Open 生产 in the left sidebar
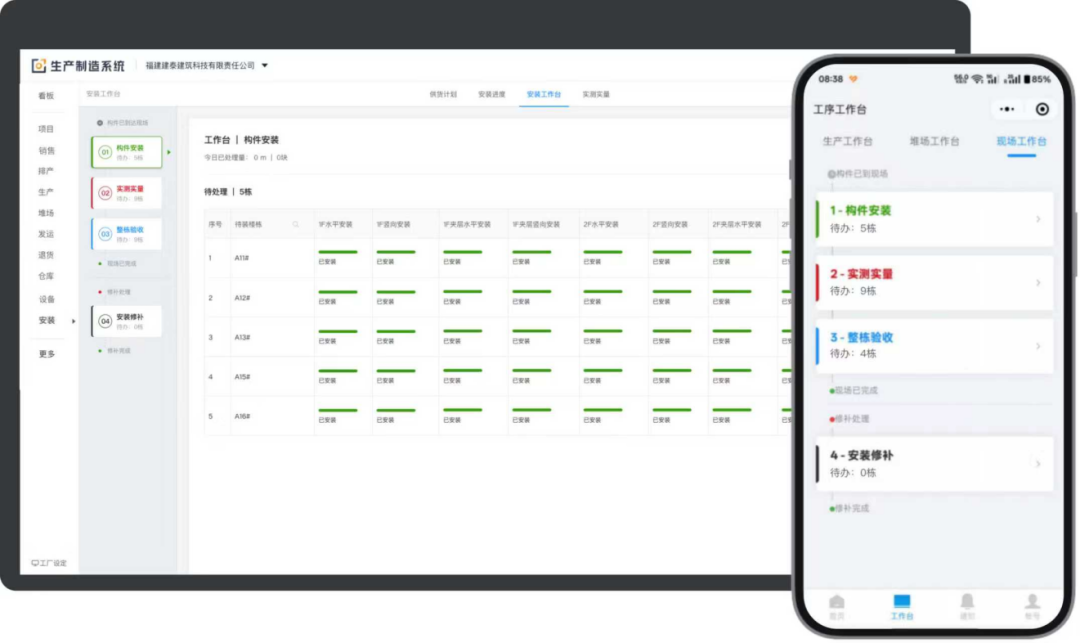1080x643 pixels. (45, 192)
